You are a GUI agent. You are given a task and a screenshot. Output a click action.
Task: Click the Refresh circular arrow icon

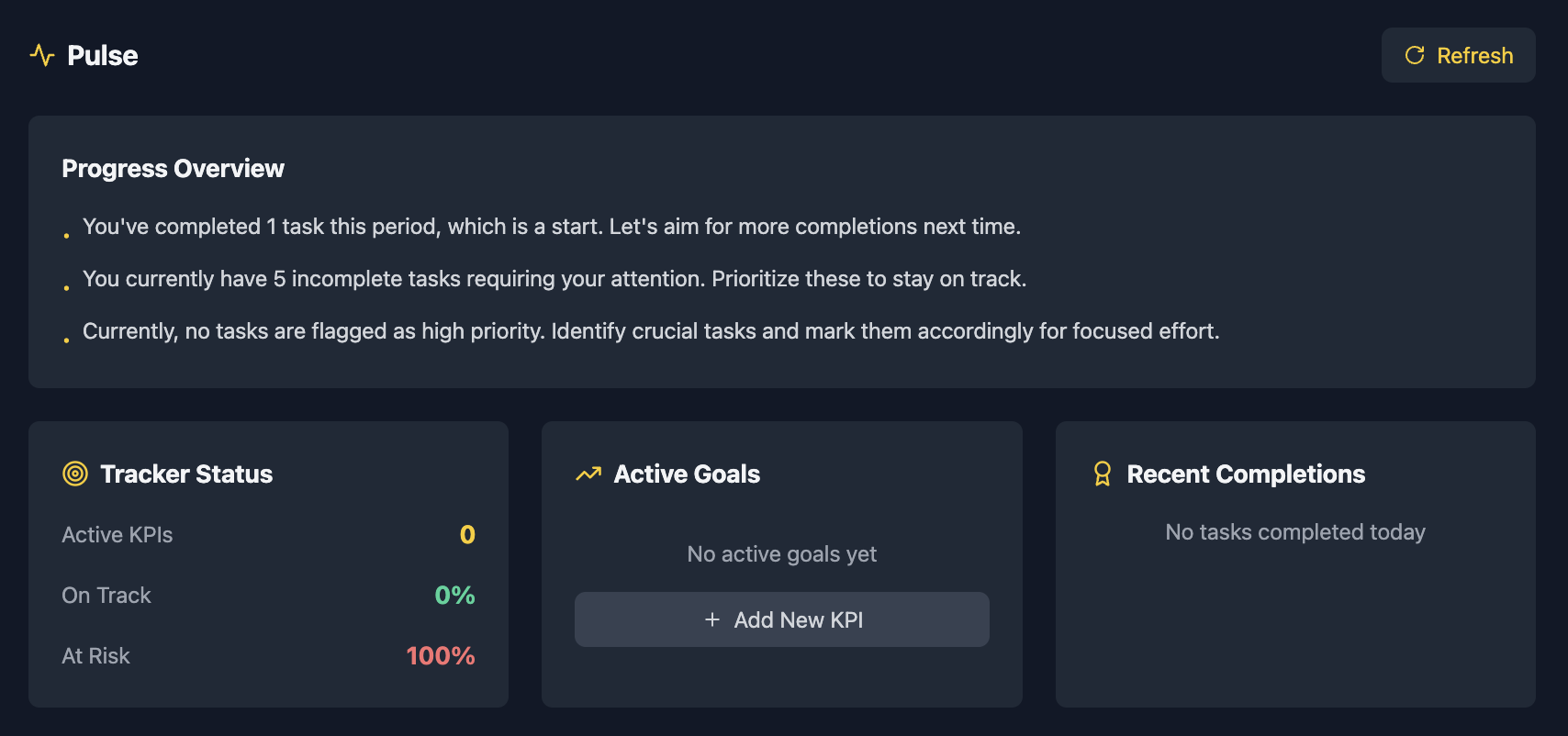(x=1415, y=55)
